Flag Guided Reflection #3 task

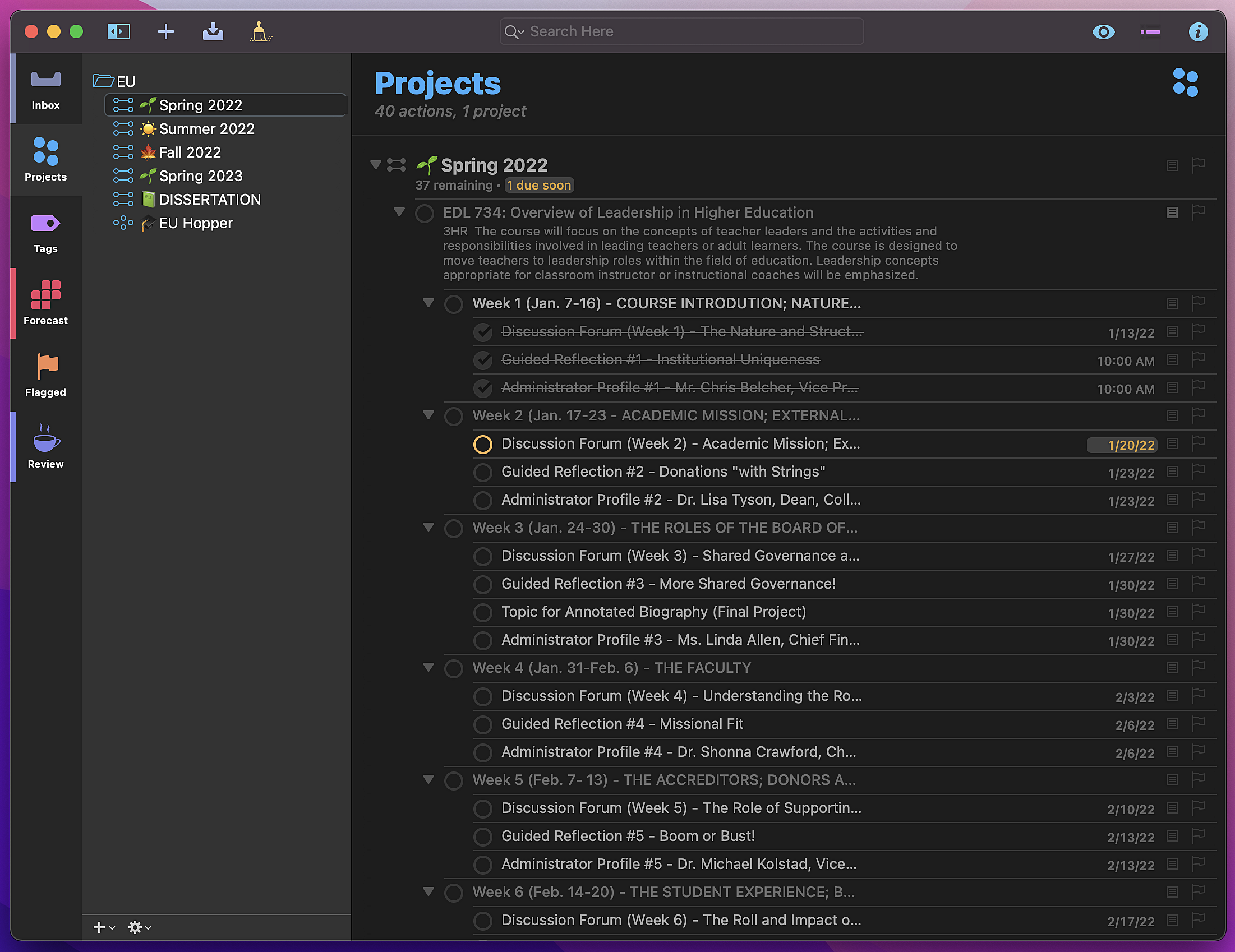click(x=1198, y=584)
